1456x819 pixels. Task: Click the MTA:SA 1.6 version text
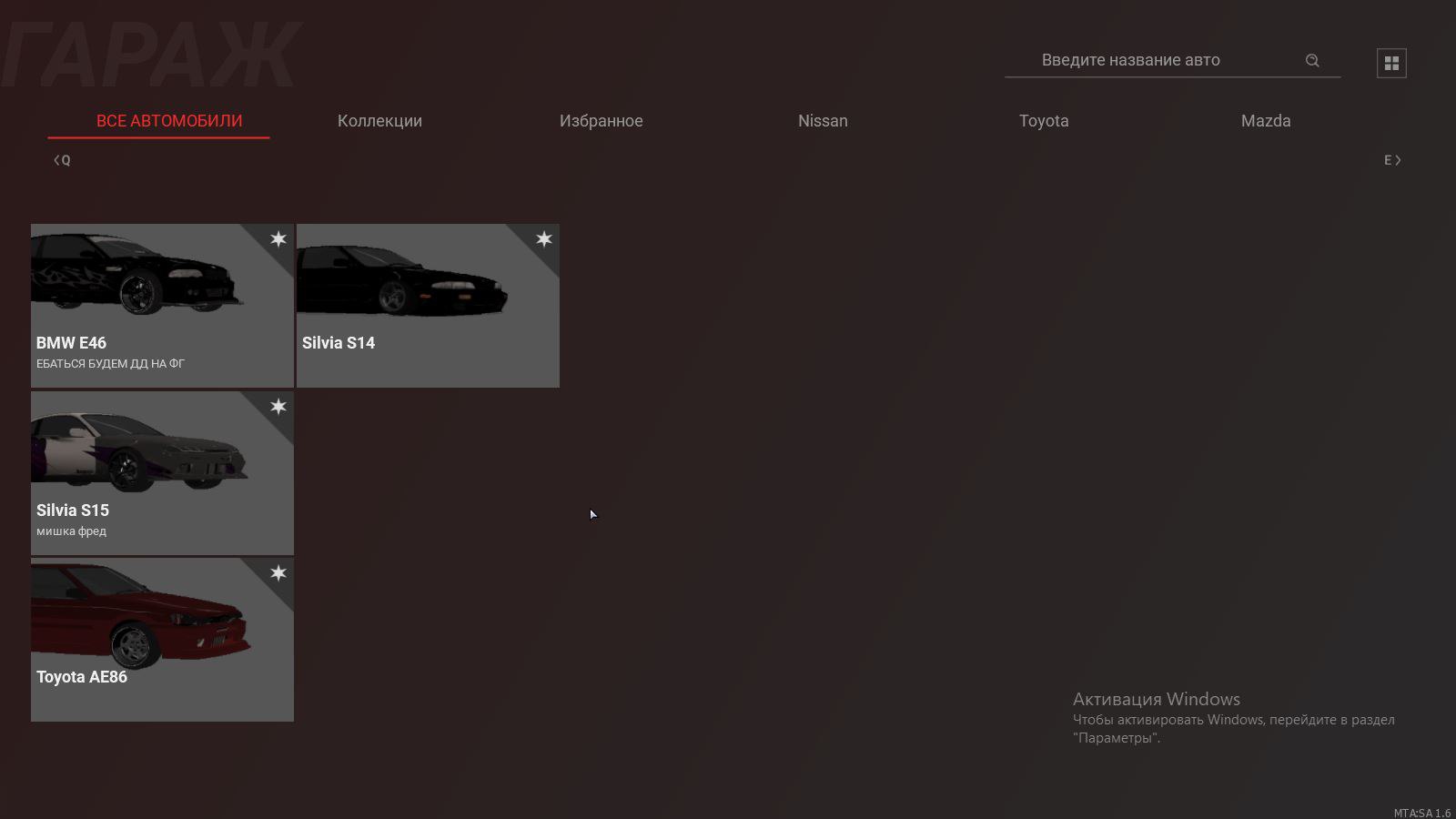click(x=1422, y=813)
